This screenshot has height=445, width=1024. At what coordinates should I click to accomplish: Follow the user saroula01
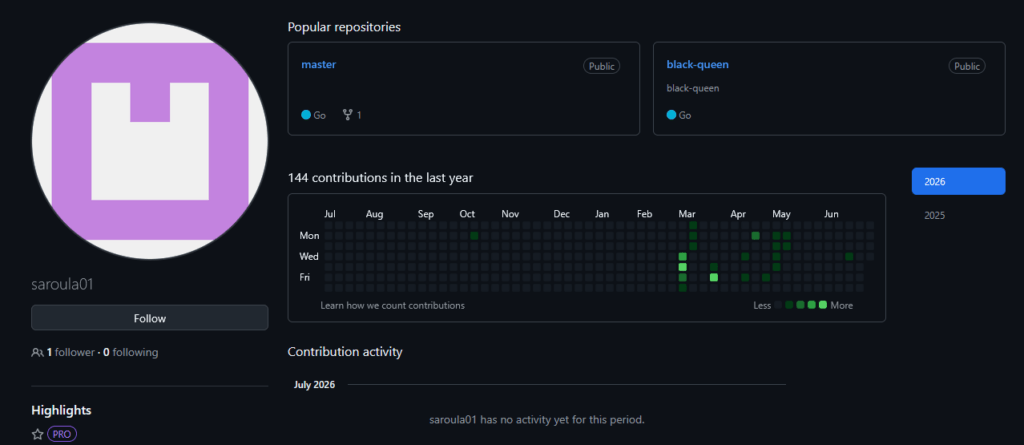pos(150,318)
